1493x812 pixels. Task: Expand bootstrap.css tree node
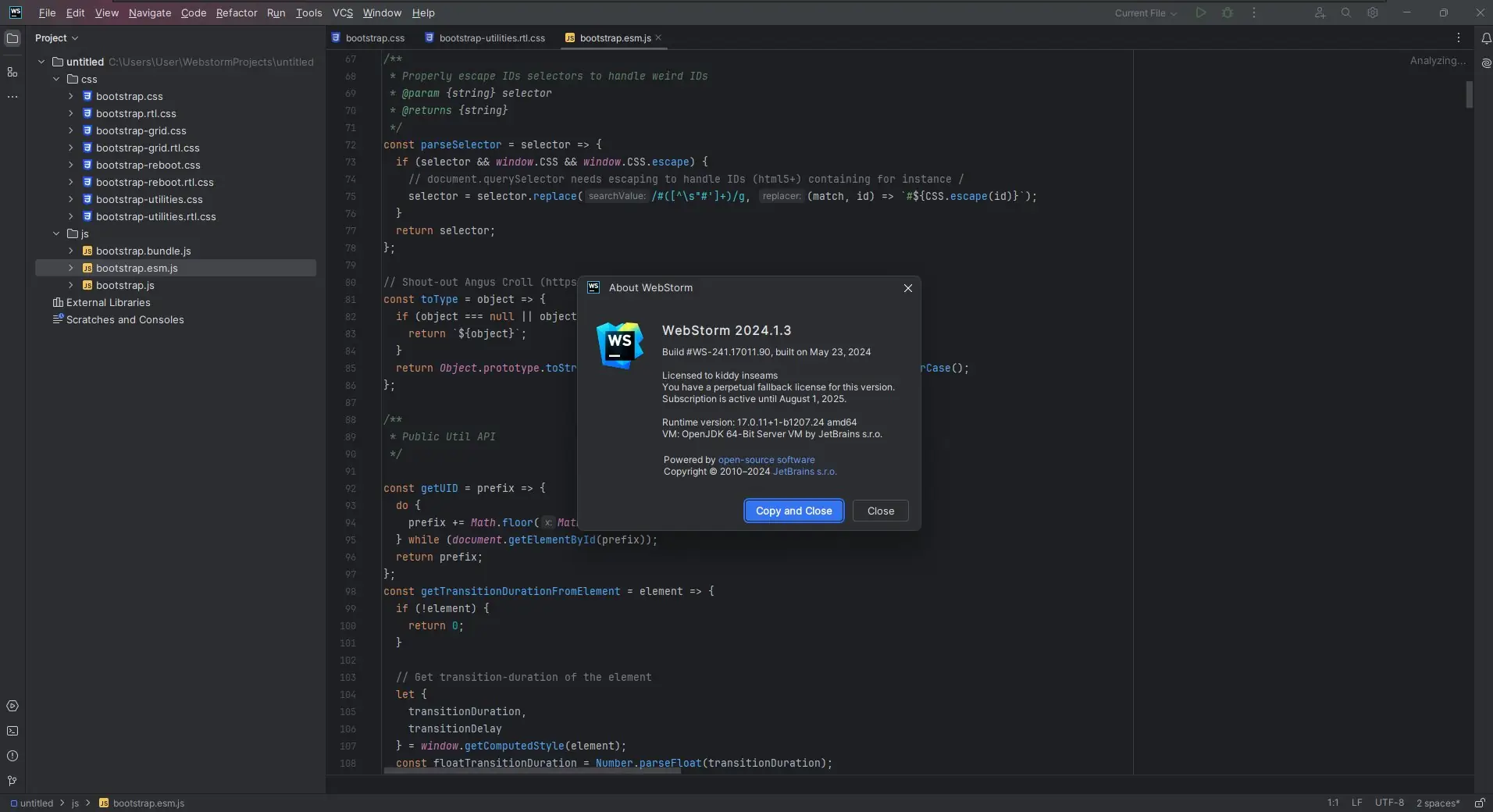click(x=71, y=96)
